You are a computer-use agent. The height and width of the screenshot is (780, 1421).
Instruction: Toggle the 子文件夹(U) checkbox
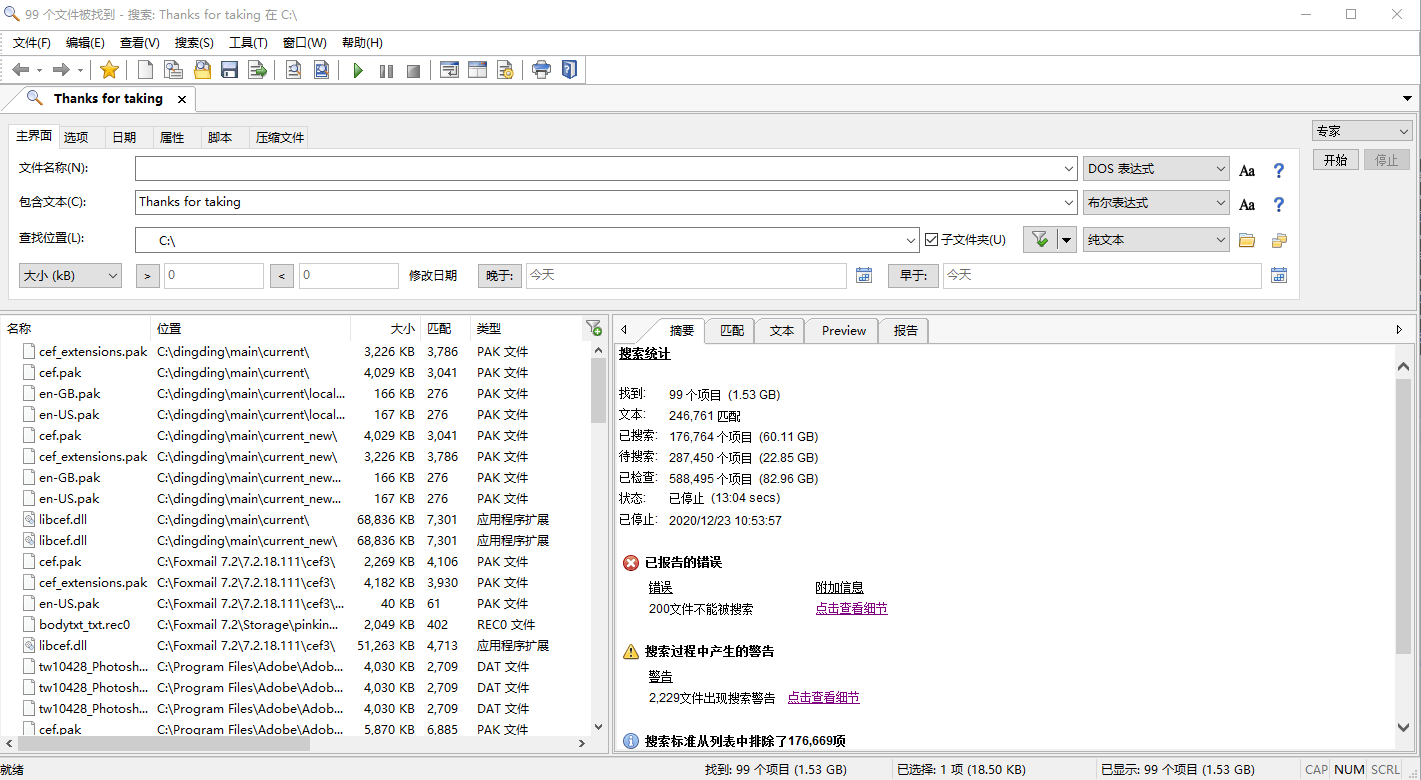932,240
